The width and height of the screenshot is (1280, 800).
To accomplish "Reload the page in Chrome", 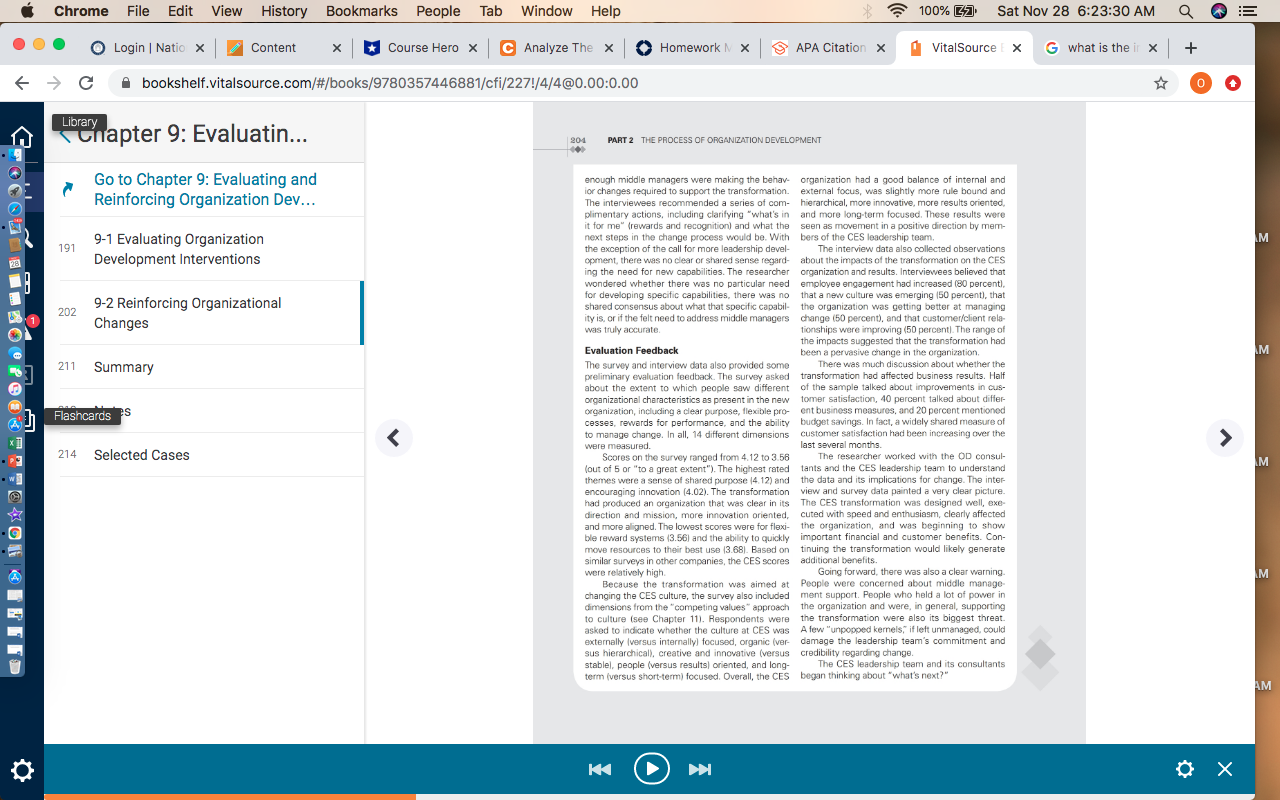I will (x=86, y=83).
